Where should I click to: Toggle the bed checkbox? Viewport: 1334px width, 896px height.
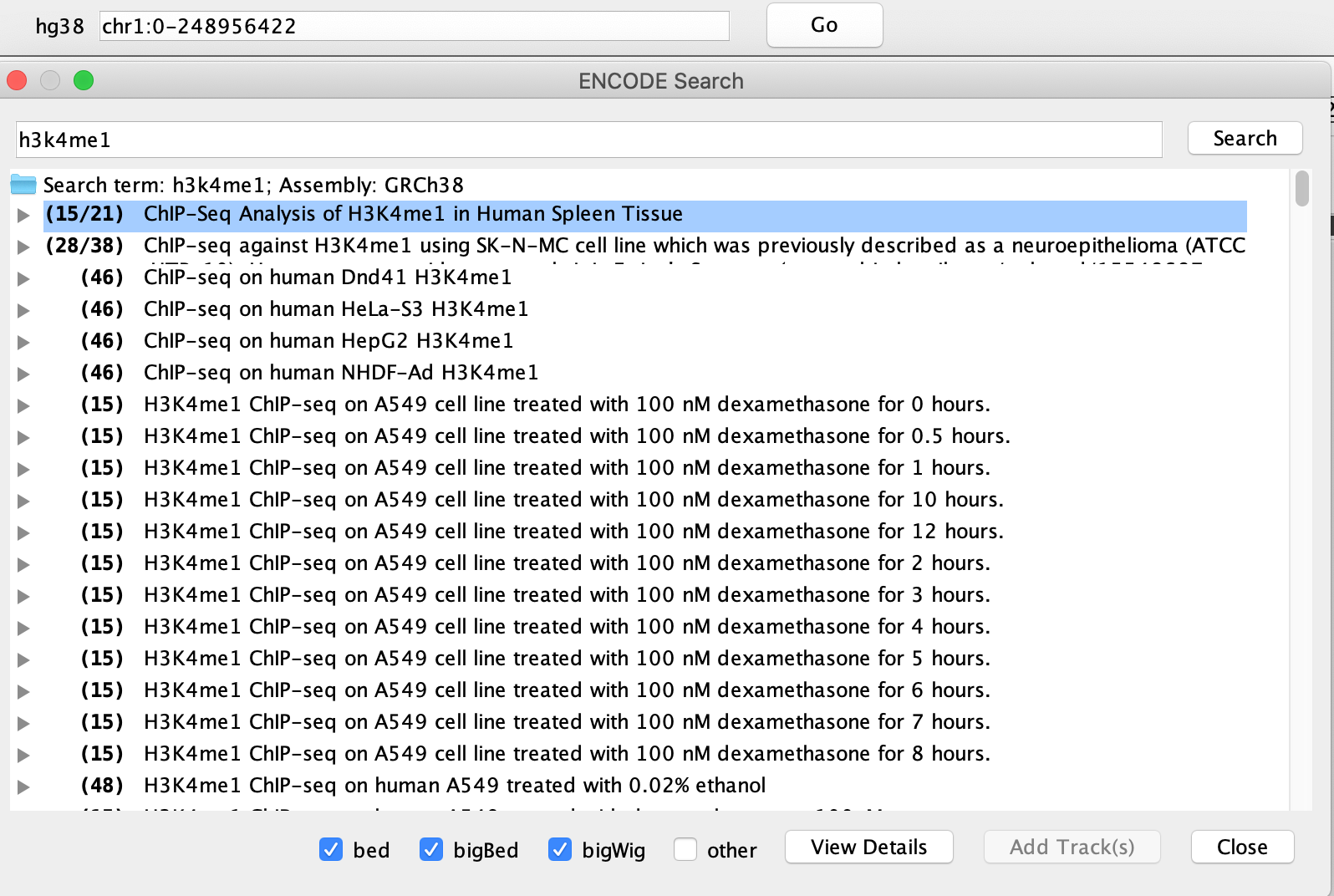tap(331, 849)
